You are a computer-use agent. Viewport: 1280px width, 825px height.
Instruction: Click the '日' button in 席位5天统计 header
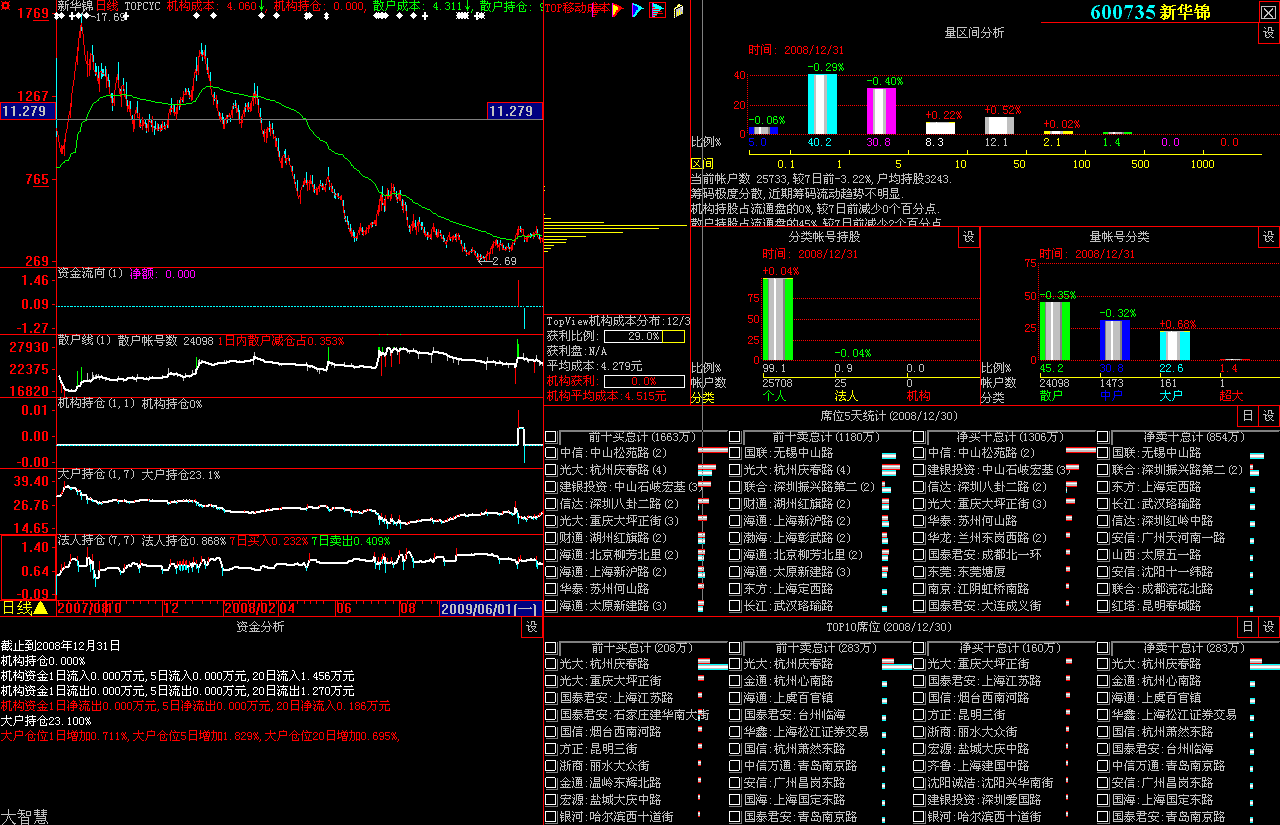pyautogui.click(x=1247, y=416)
